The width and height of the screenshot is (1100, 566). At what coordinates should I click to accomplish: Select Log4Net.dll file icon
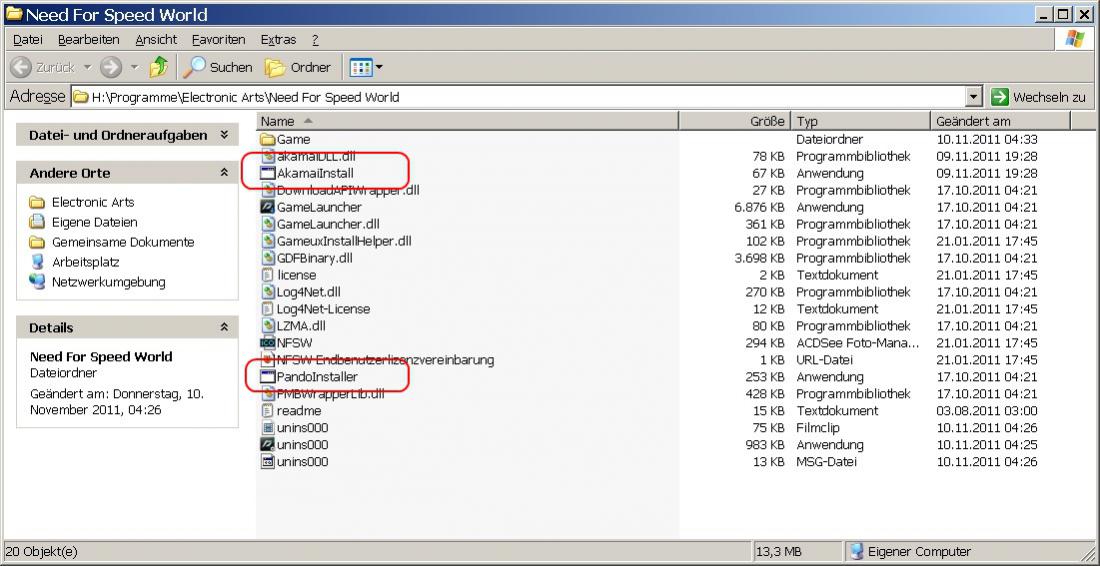coord(267,292)
